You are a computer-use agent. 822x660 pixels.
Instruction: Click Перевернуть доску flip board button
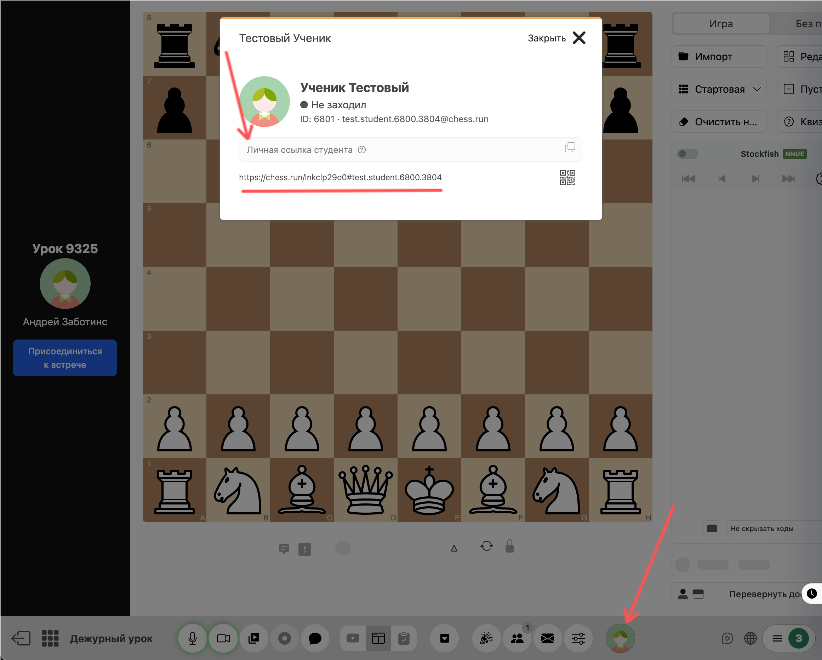[765, 594]
